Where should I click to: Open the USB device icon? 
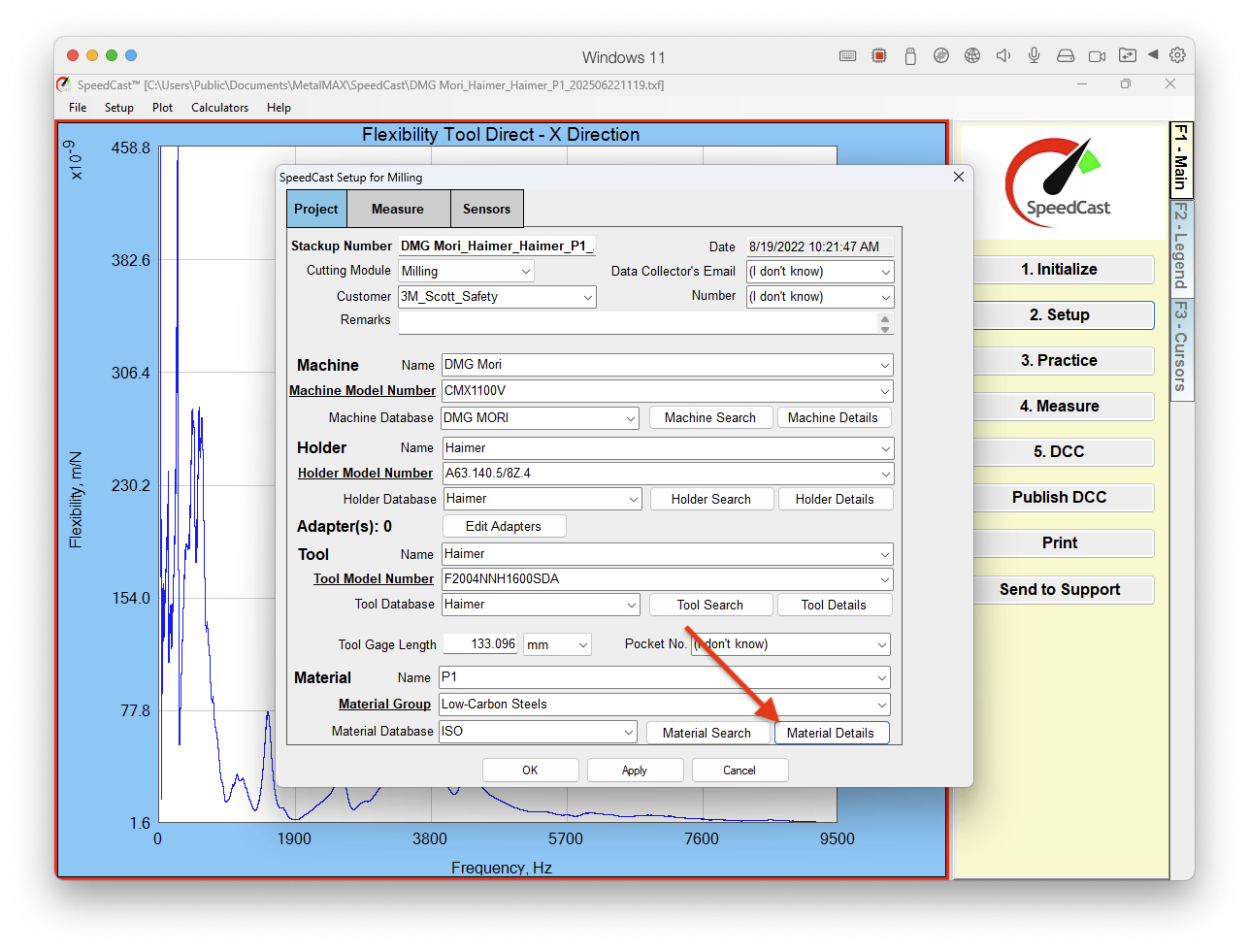pyautogui.click(x=910, y=56)
